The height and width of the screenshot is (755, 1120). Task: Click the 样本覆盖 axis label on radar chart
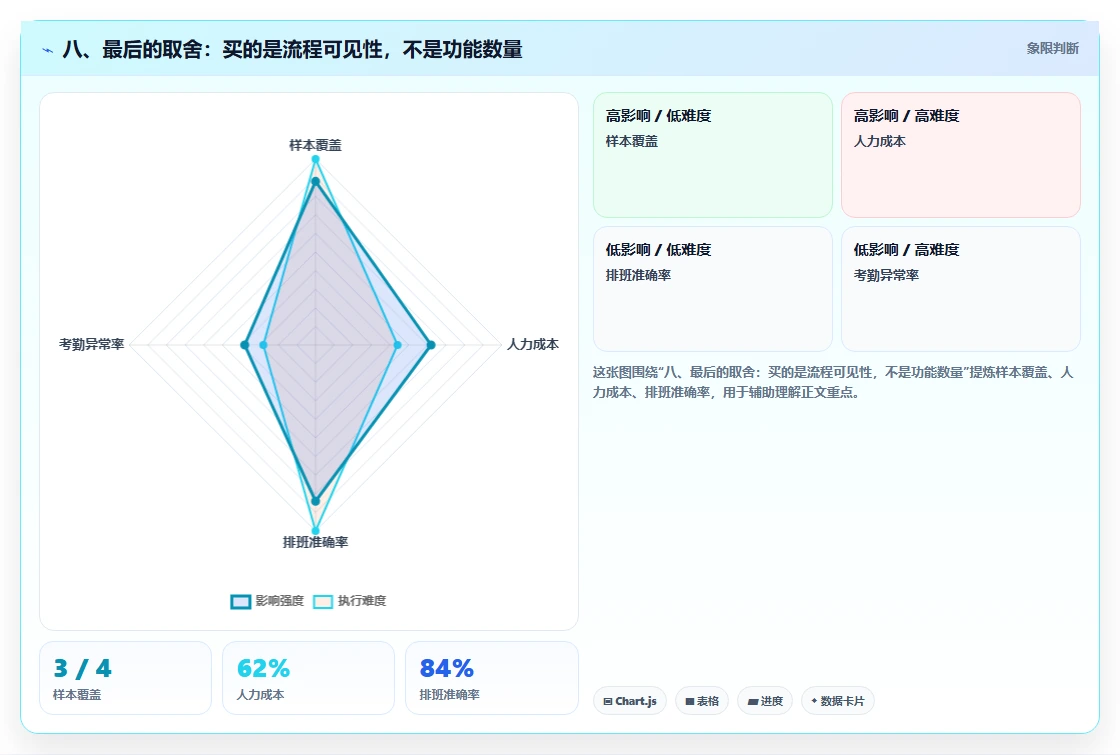coord(315,145)
